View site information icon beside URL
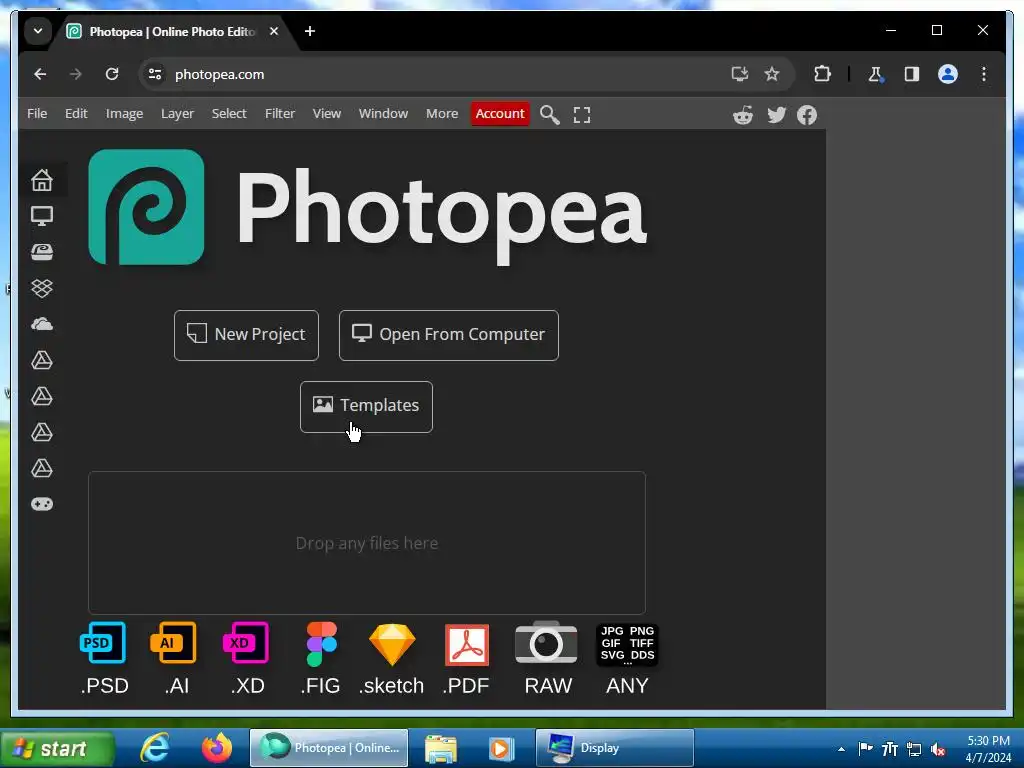1024x768 pixels. [x=155, y=74]
